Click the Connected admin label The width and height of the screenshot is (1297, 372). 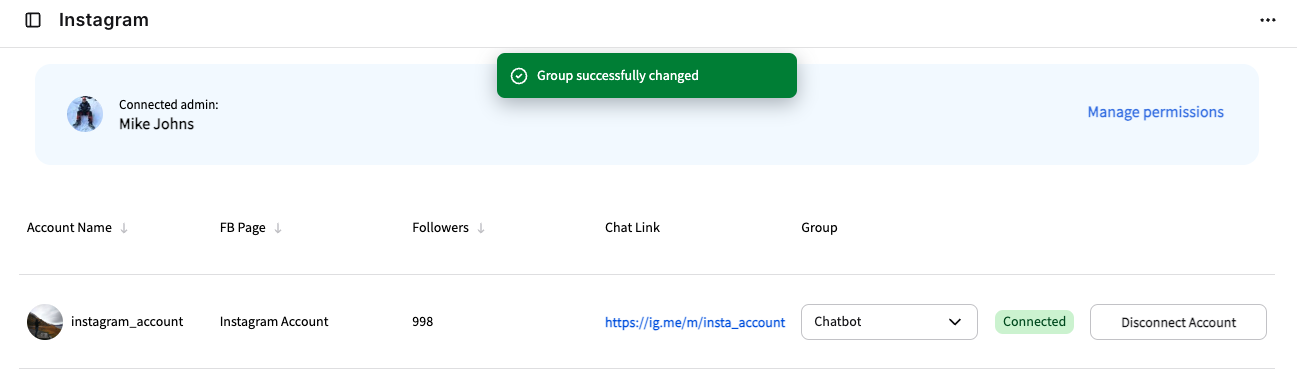pos(168,104)
